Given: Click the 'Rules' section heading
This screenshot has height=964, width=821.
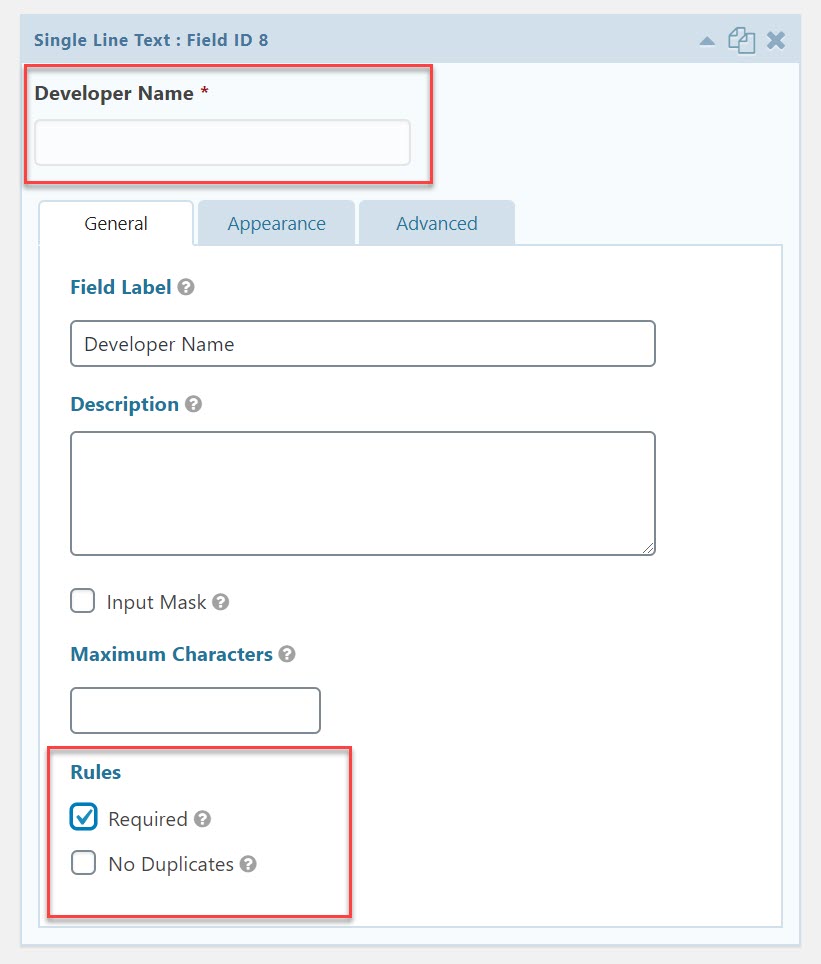Looking at the screenshot, I should point(95,772).
